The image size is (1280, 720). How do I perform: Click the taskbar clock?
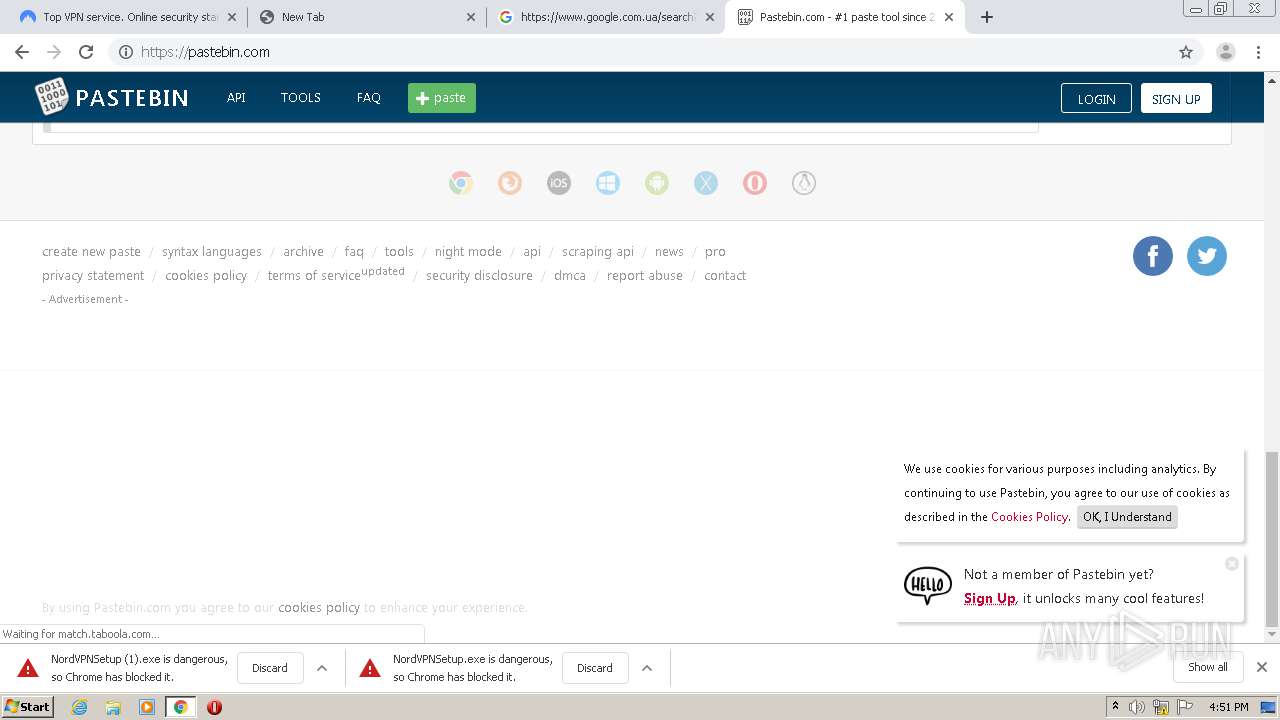click(x=1228, y=707)
